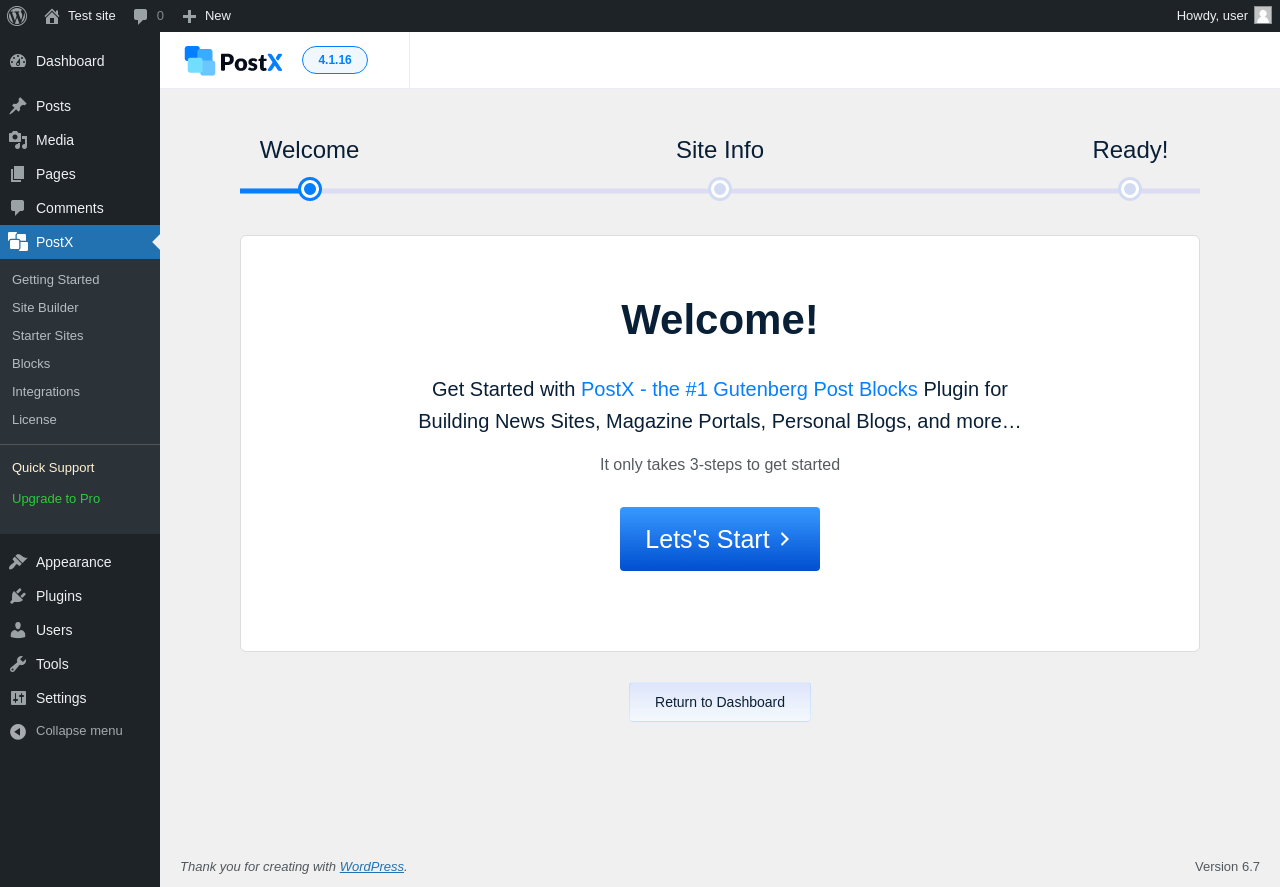Click the Tools wrench icon
The image size is (1280, 887).
click(x=18, y=664)
